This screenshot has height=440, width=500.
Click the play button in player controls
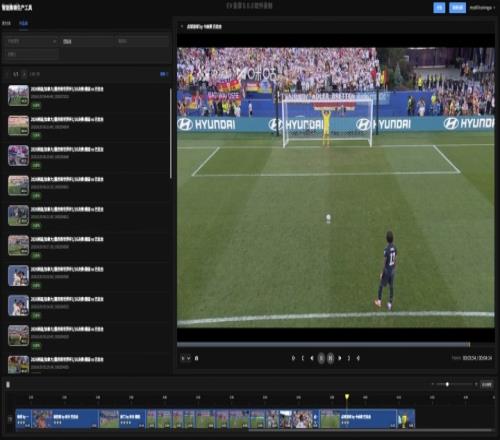point(321,358)
